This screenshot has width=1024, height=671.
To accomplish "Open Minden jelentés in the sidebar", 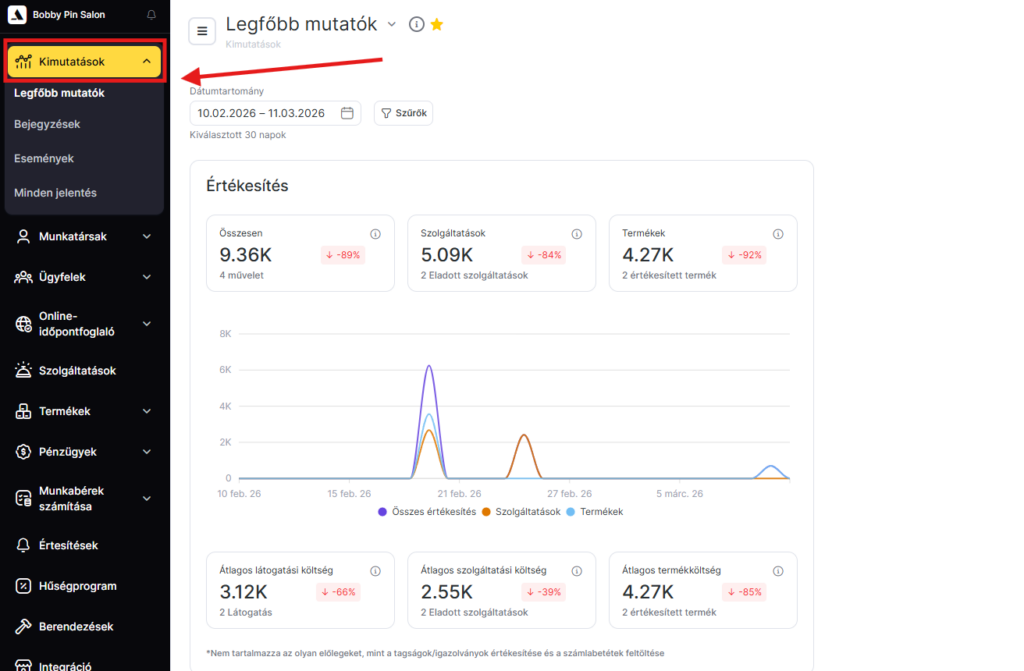I will coord(55,192).
